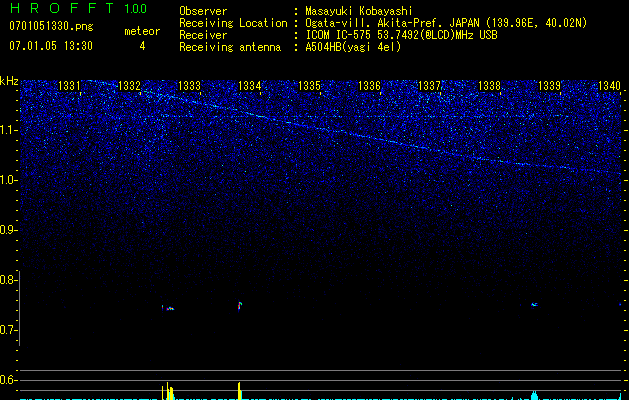Click the HROFFT 1.0.0 title text

coord(79,8)
